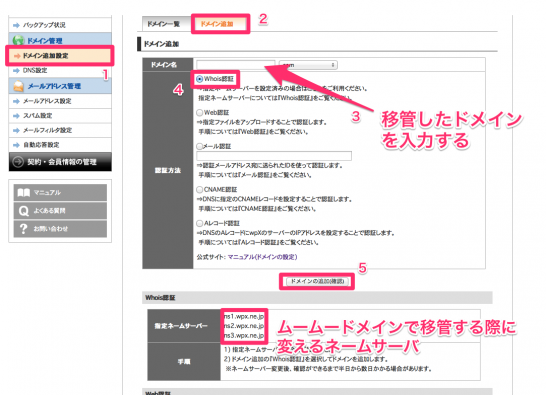The height and width of the screenshot is (395, 546).
Task: Click the arrow icon beside バックアップ状況
Action: point(16,25)
